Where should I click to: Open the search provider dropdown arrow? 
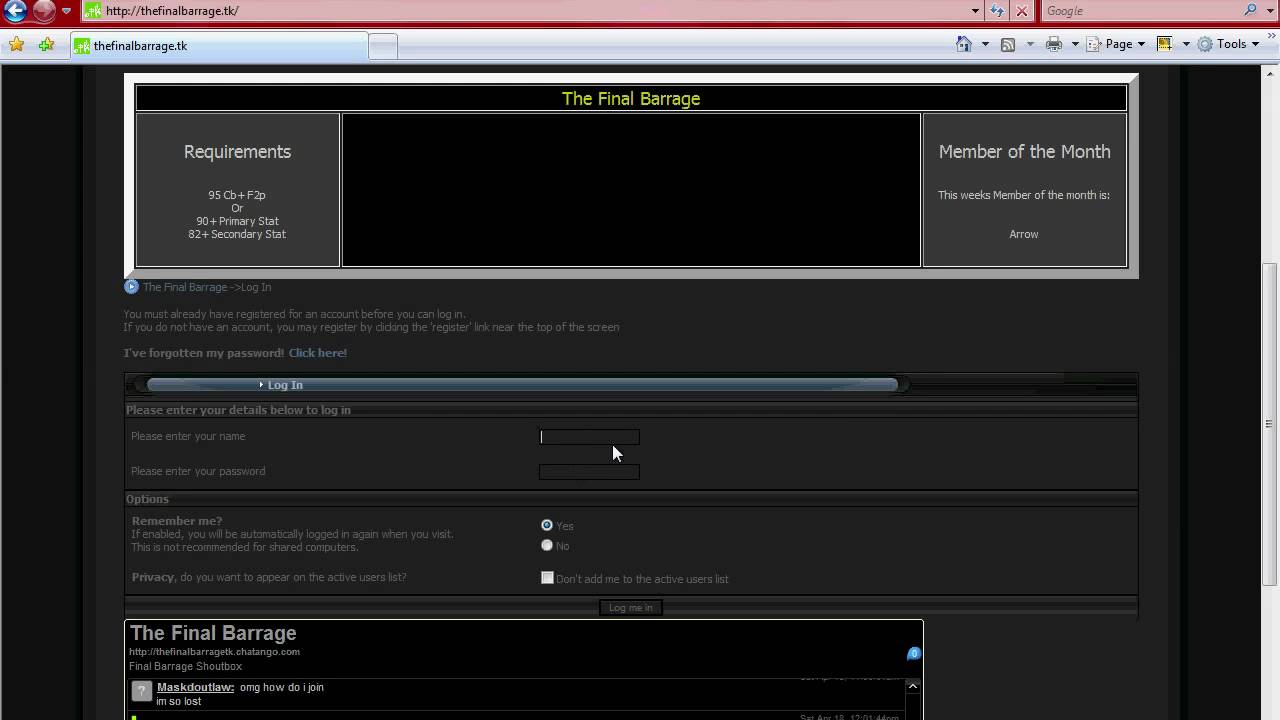(x=1269, y=11)
